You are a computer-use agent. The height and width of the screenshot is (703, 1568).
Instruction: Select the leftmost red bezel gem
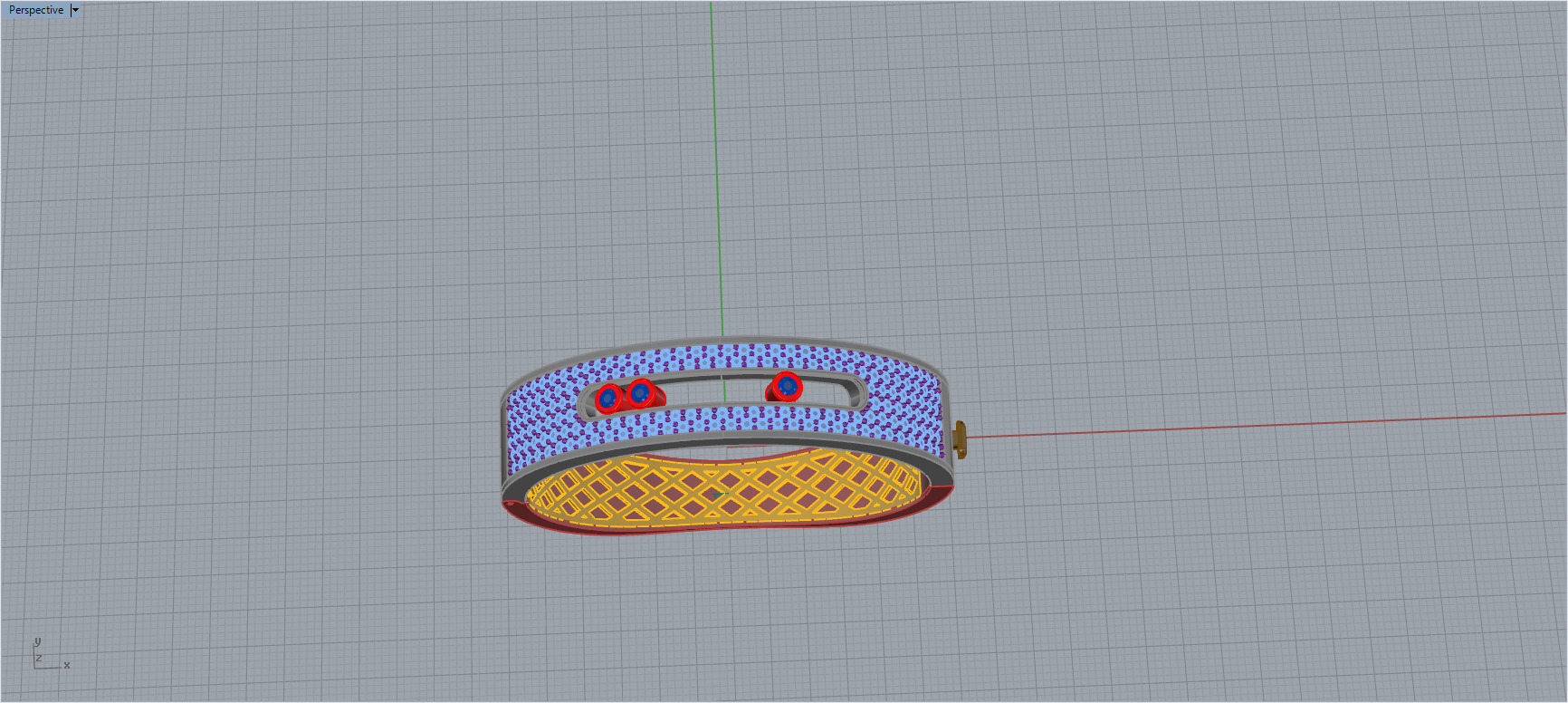608,399
